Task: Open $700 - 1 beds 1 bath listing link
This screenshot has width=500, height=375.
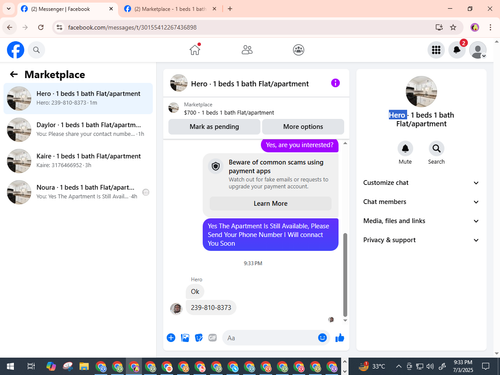Action: pyautogui.click(x=229, y=113)
